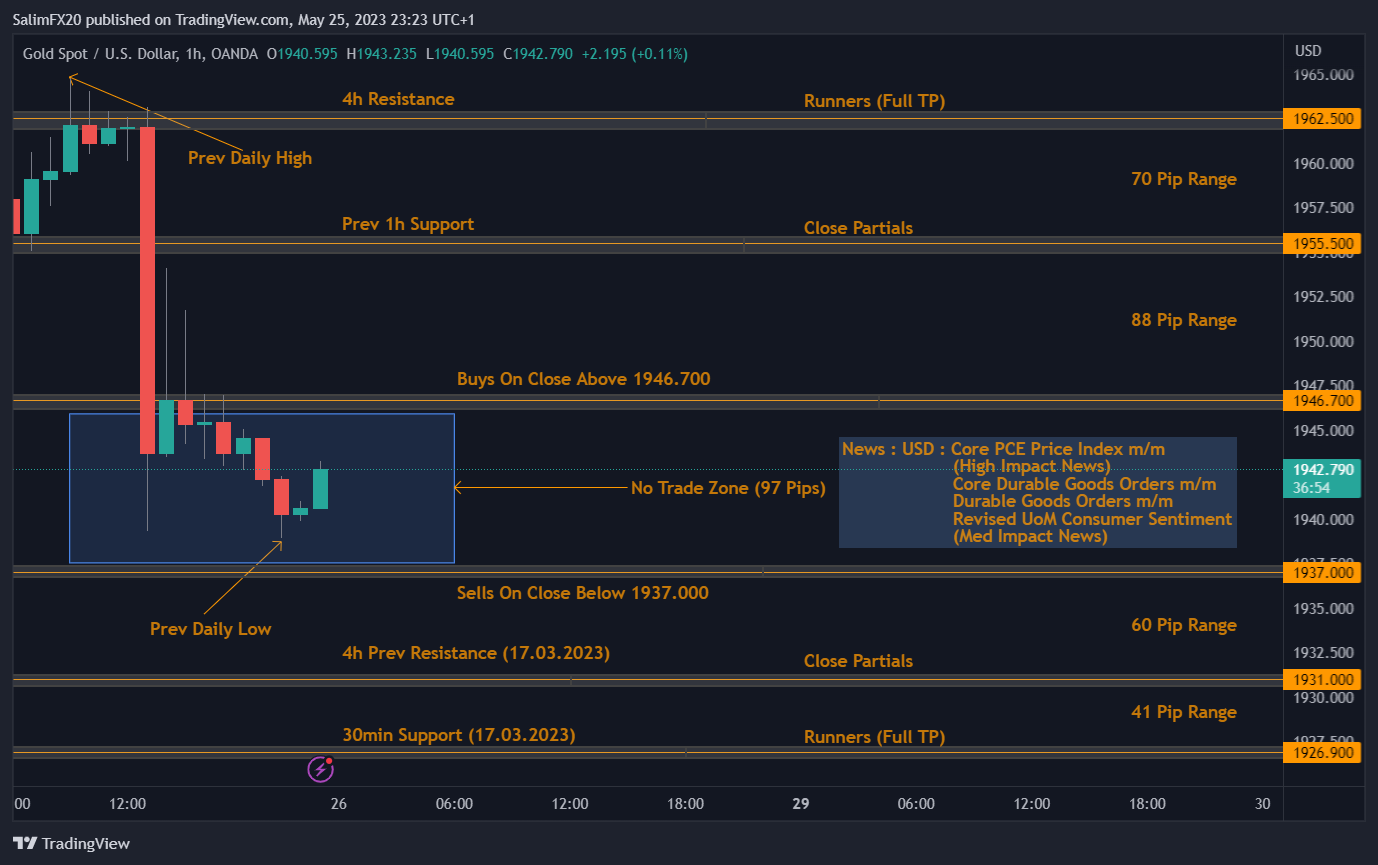This screenshot has width=1378, height=865.
Task: Click the 29 date label on the time axis
Action: tap(799, 803)
